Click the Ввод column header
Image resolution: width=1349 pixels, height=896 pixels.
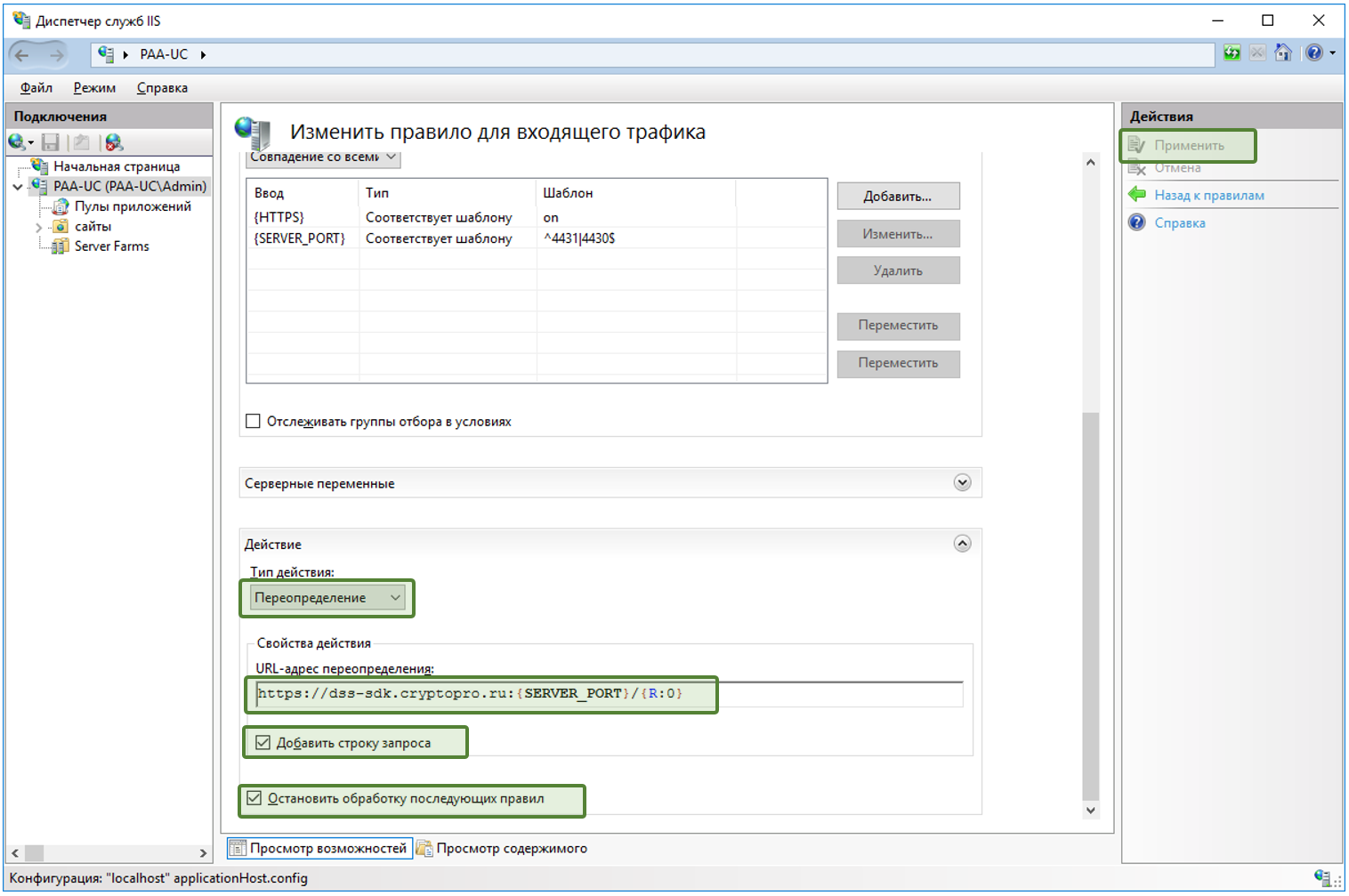(x=303, y=192)
